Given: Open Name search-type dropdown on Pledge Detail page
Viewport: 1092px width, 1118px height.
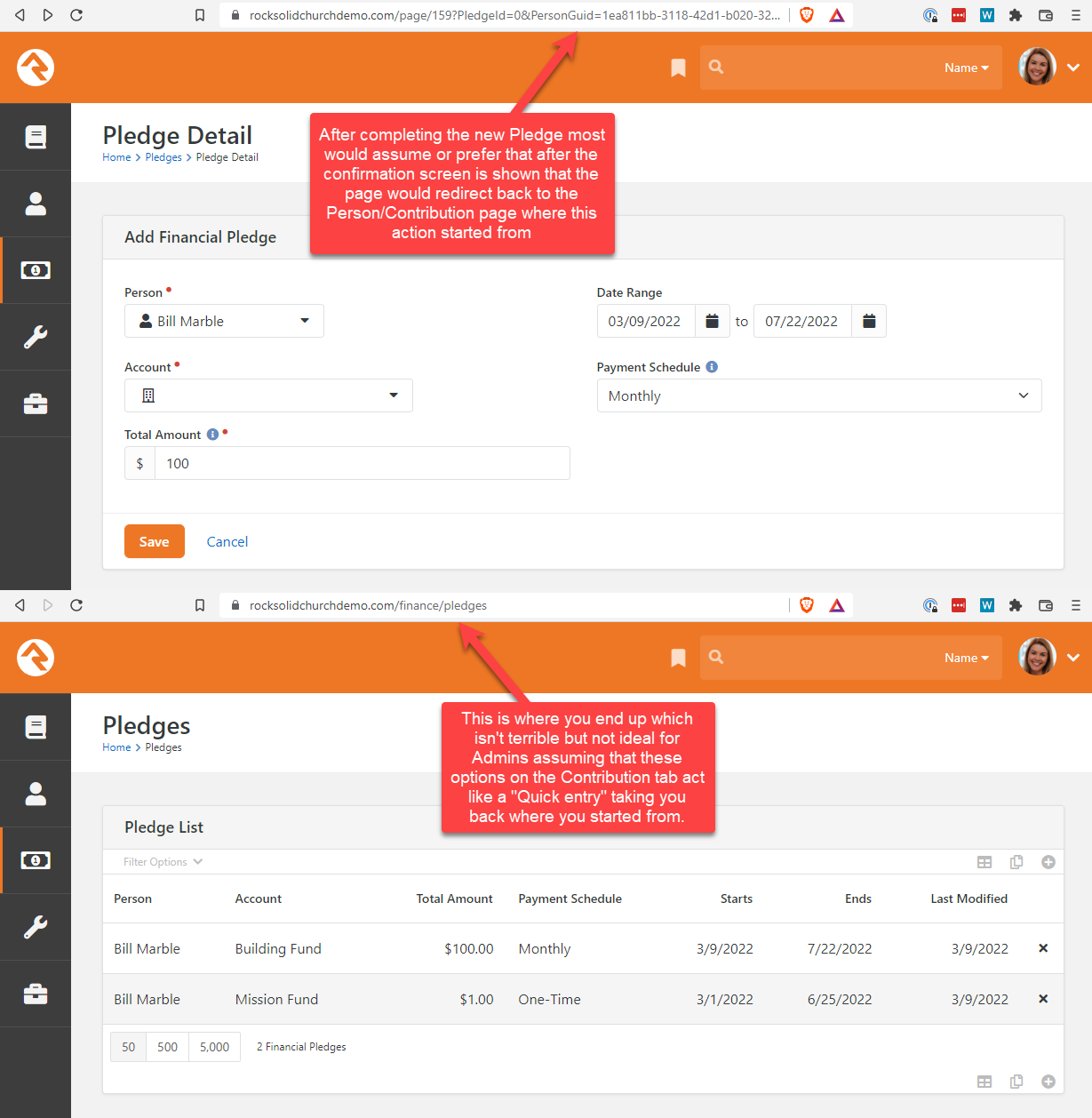Looking at the screenshot, I should pyautogui.click(x=967, y=68).
